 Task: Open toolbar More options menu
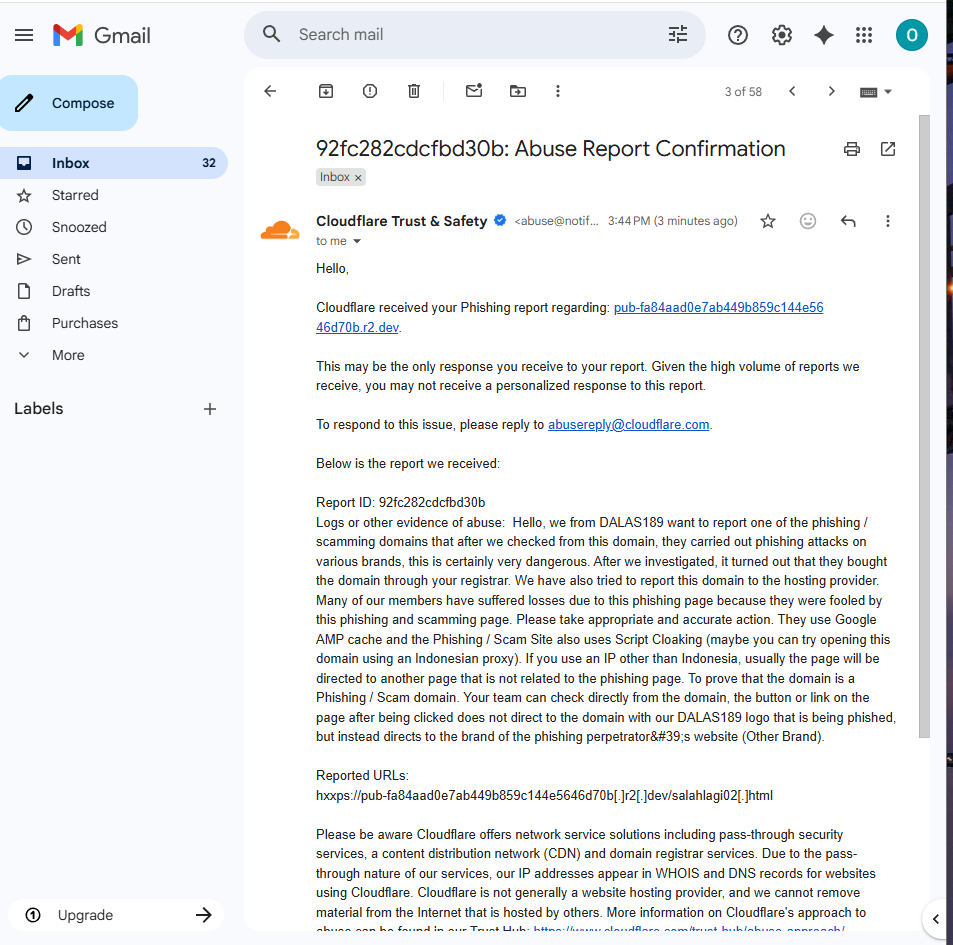click(x=558, y=91)
